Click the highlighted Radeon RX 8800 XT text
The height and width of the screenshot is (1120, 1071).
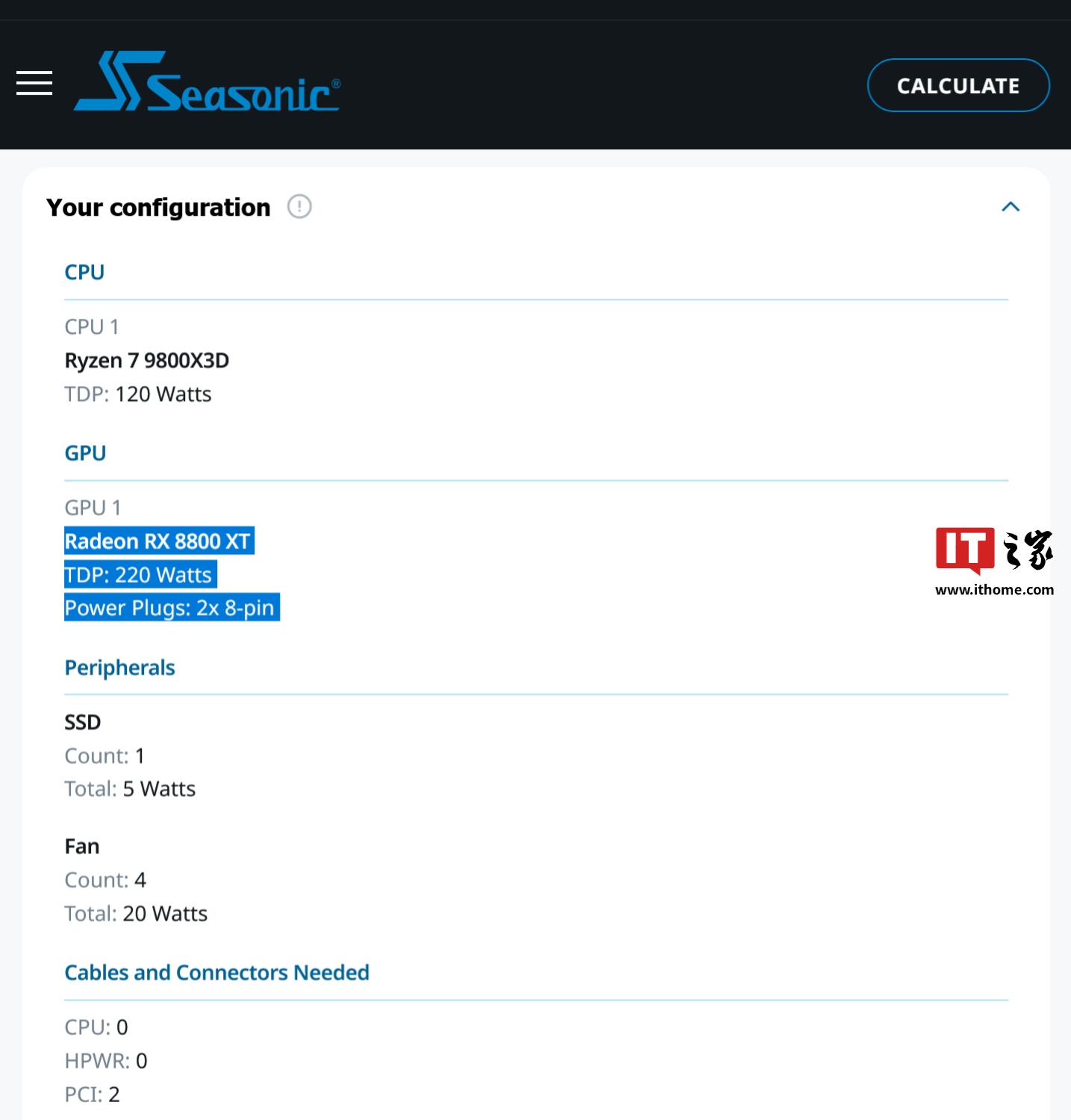point(158,541)
